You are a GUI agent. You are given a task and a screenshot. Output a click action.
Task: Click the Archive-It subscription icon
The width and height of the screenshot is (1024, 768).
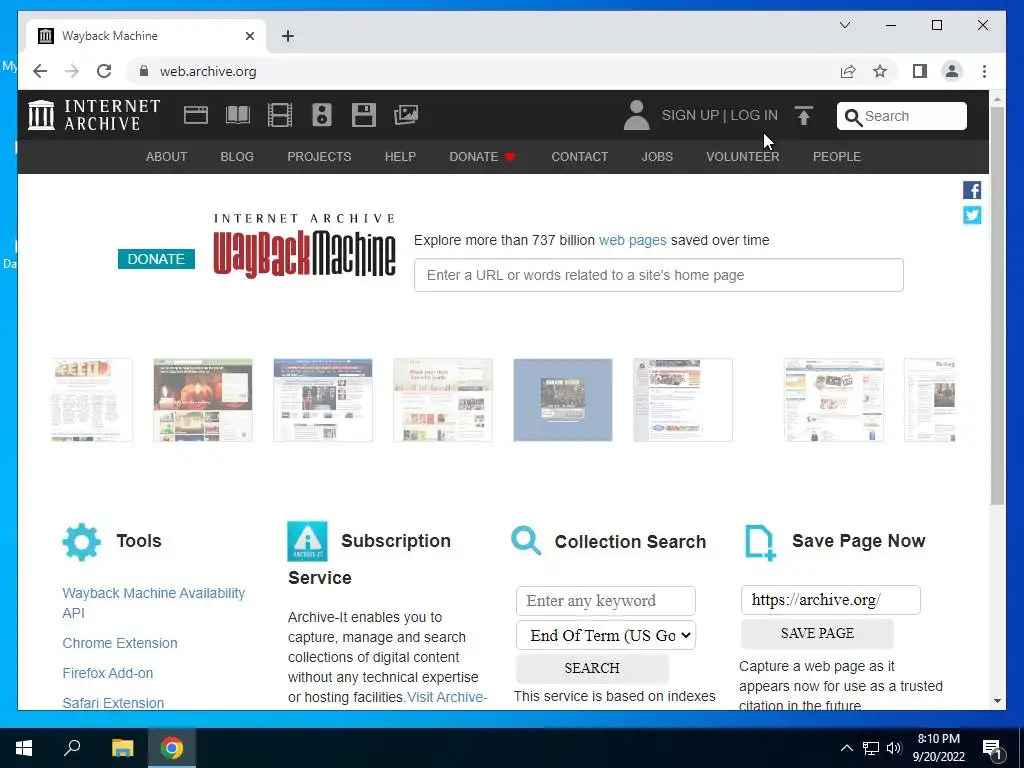[x=307, y=541]
